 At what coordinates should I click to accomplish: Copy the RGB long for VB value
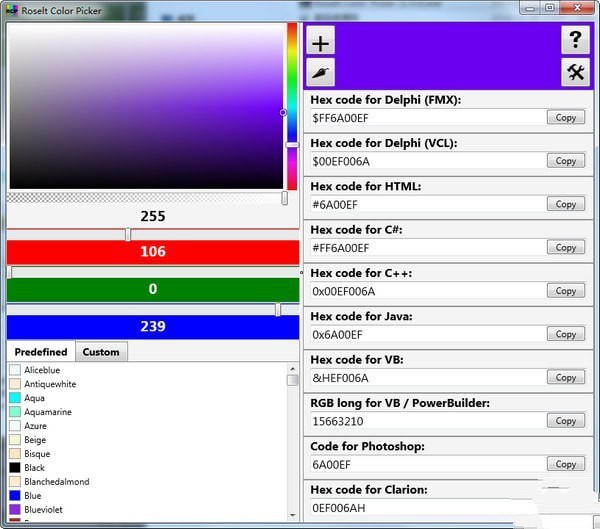tap(566, 421)
